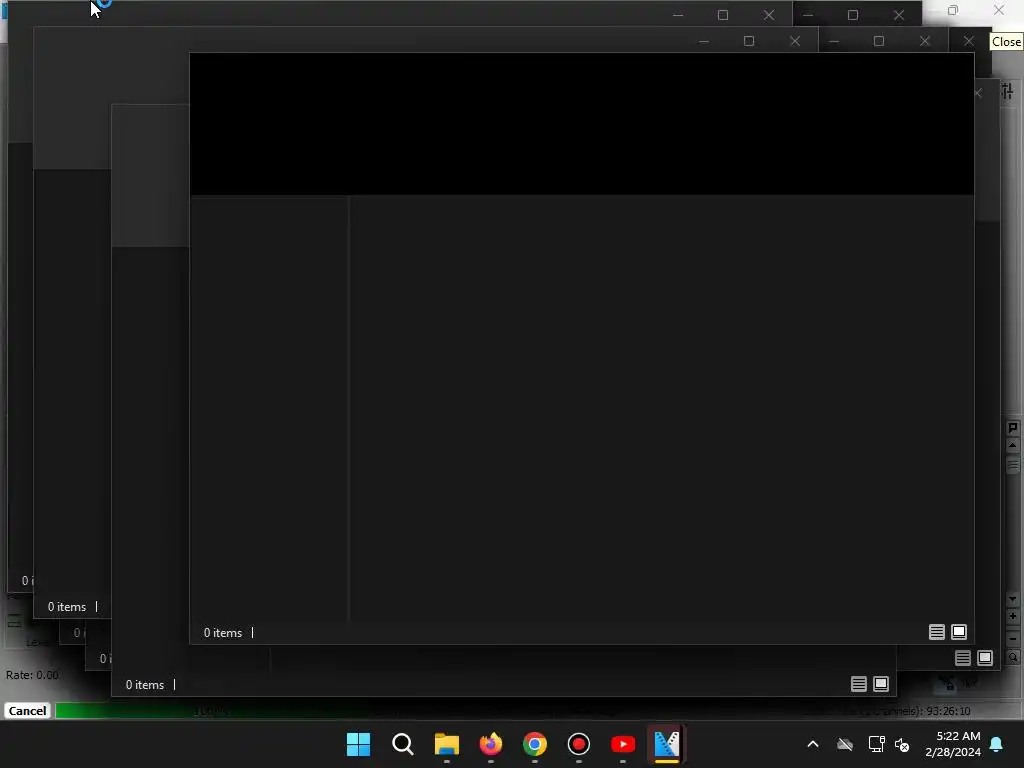Open taskbar Search

[403, 744]
